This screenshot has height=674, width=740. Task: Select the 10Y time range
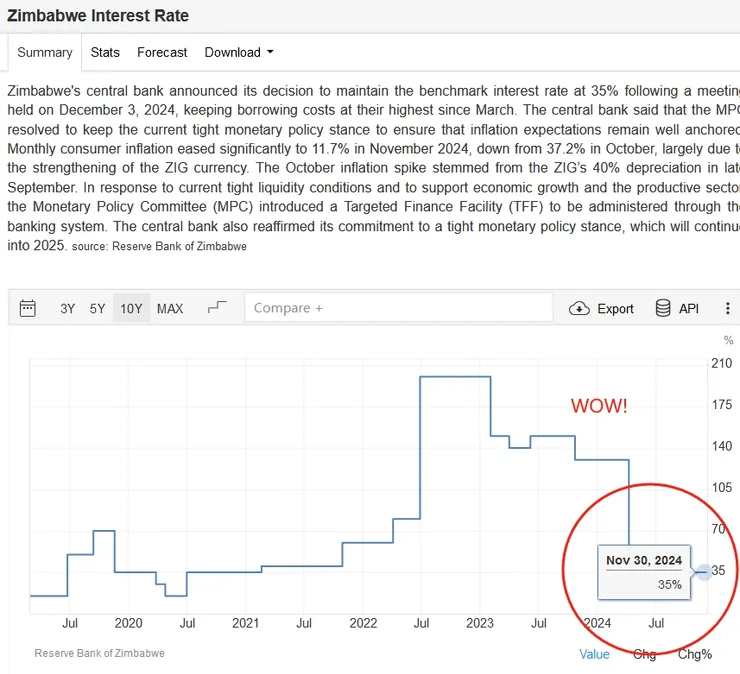pyautogui.click(x=131, y=309)
